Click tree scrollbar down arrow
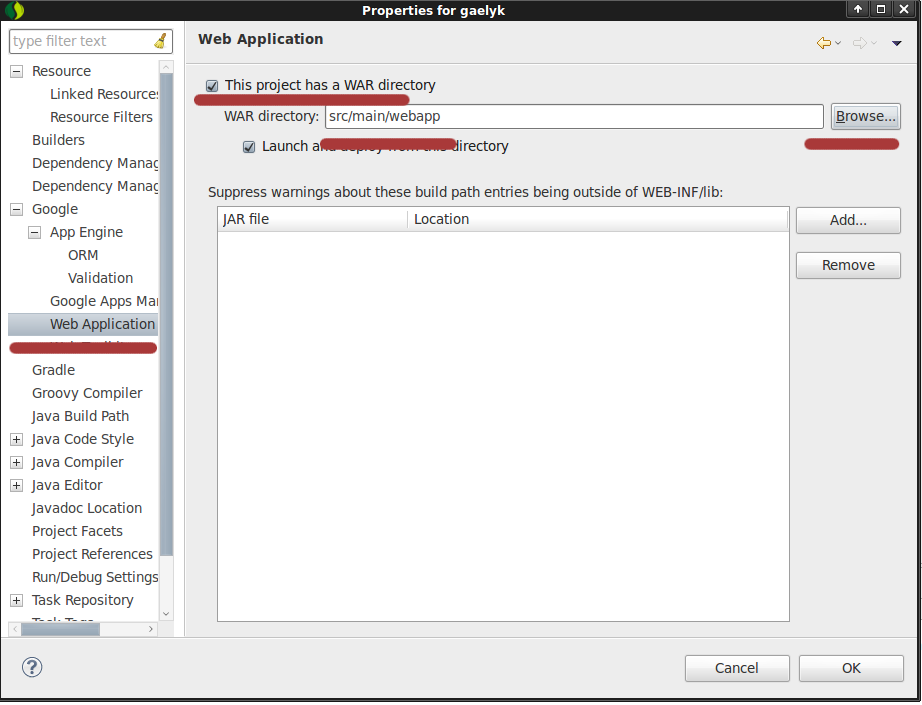Screen dimensions: 922x705 pos(166,614)
